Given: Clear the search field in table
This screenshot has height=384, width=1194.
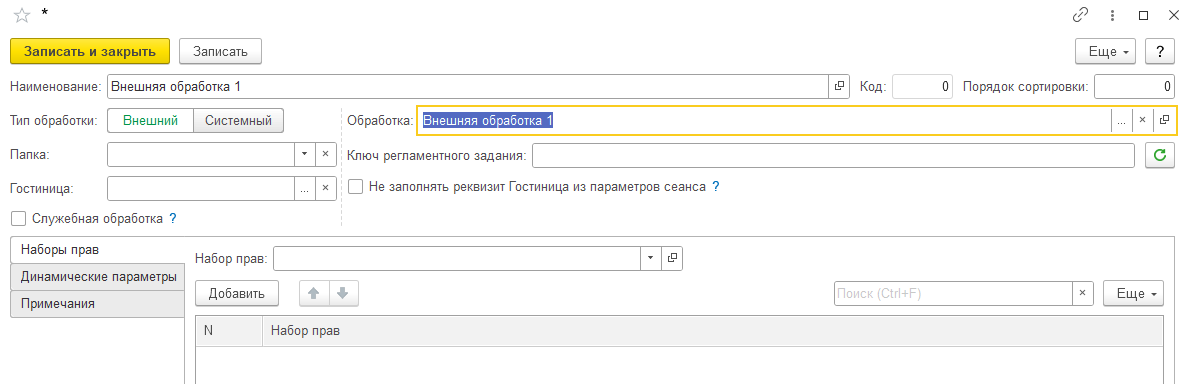Looking at the screenshot, I should tap(1083, 293).
